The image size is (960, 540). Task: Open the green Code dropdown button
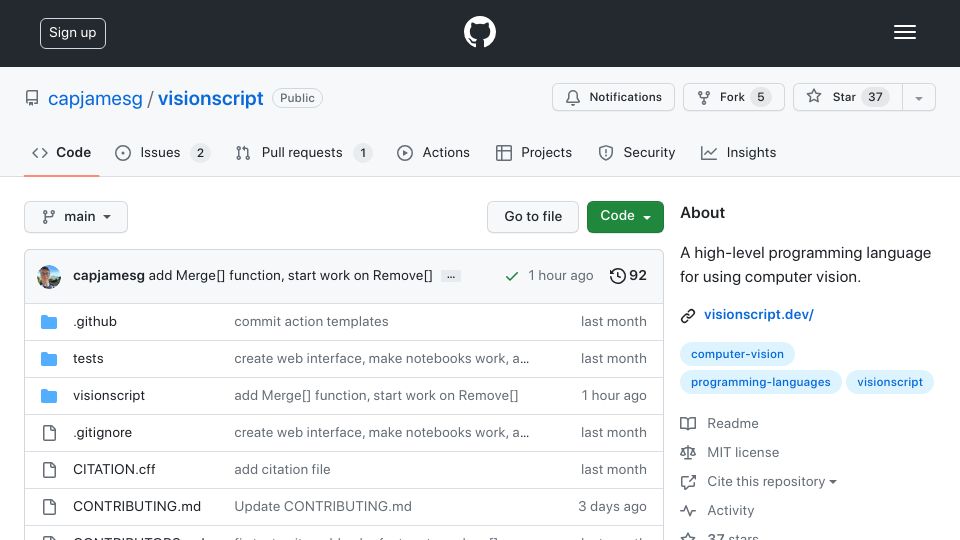625,217
